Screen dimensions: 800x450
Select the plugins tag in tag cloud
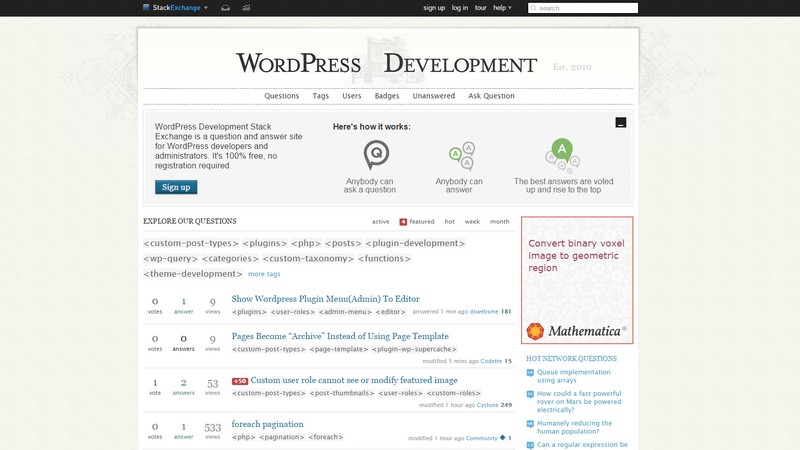pos(265,243)
